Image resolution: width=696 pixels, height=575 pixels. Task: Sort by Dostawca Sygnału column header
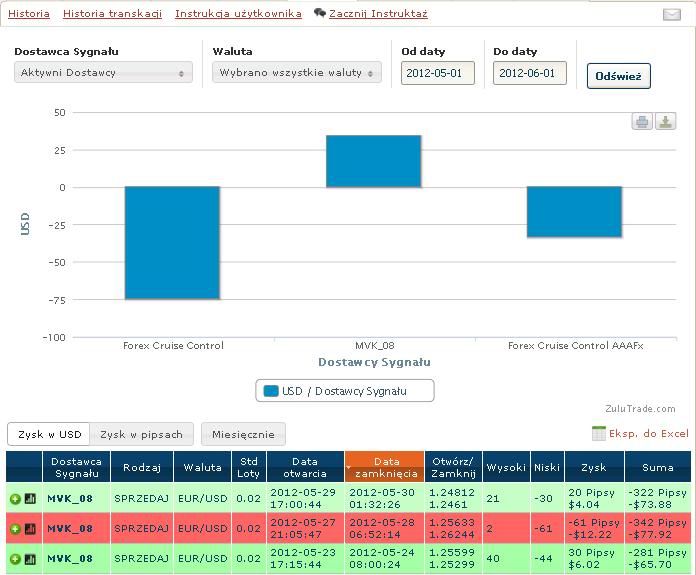pyautogui.click(x=76, y=467)
